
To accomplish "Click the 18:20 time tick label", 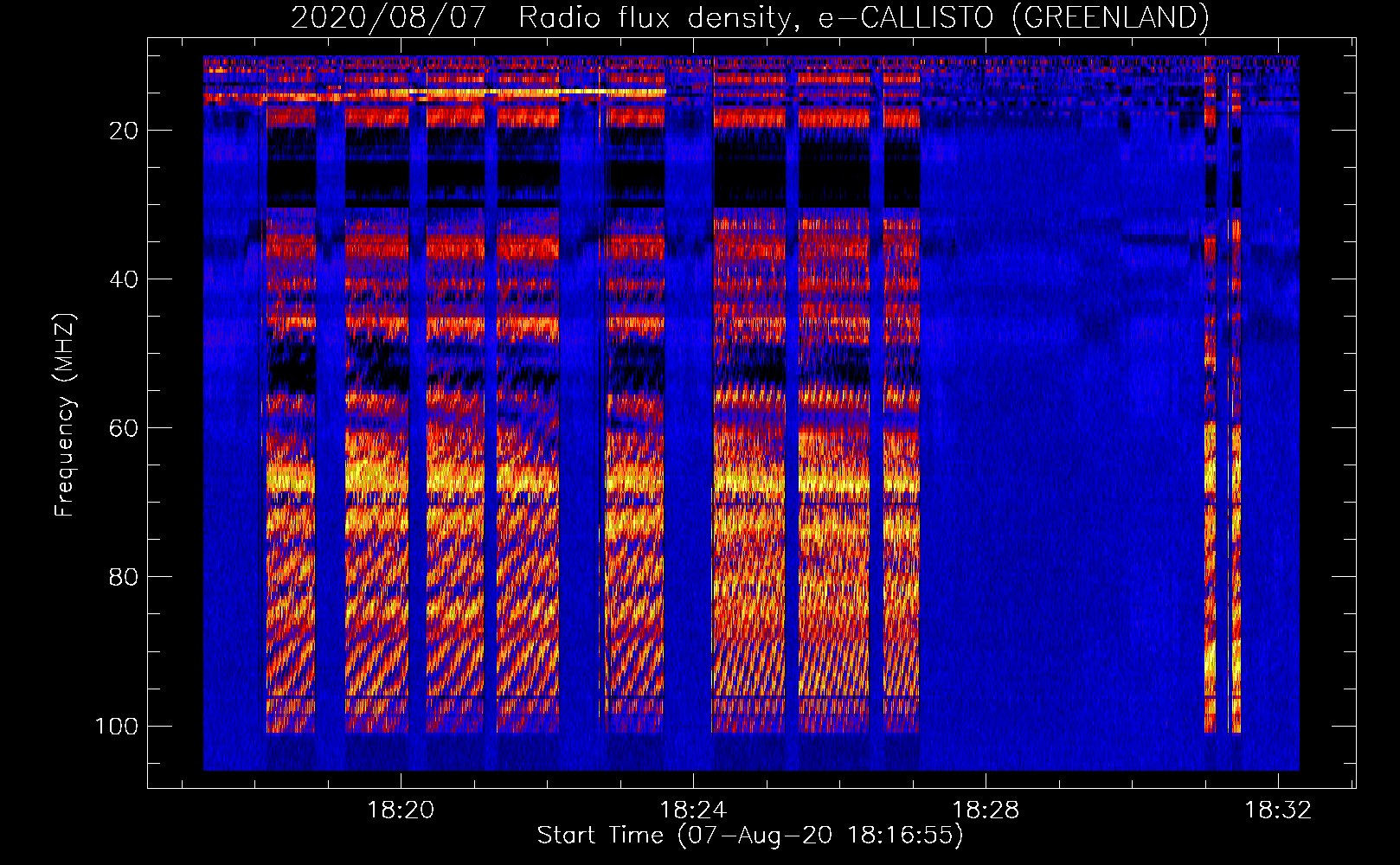I will coord(401,811).
